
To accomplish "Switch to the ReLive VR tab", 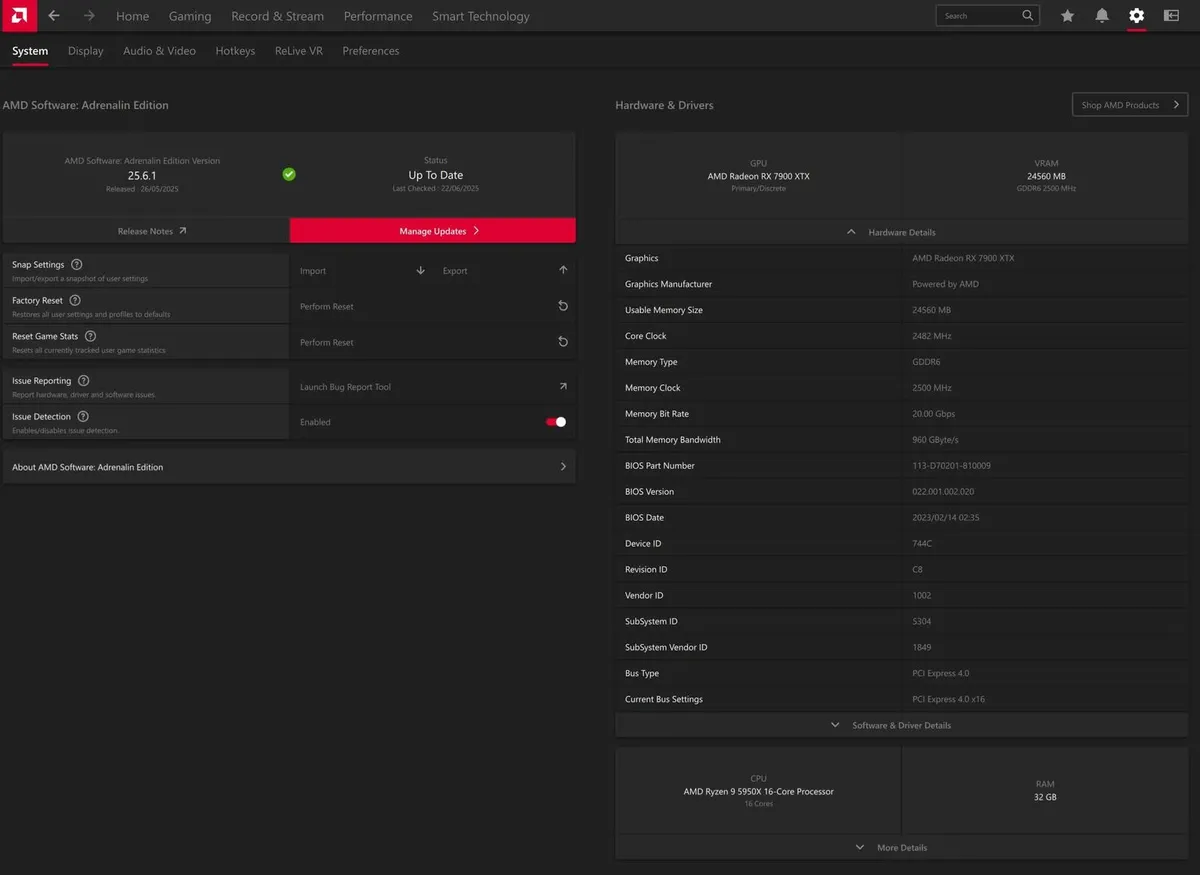I will [299, 51].
